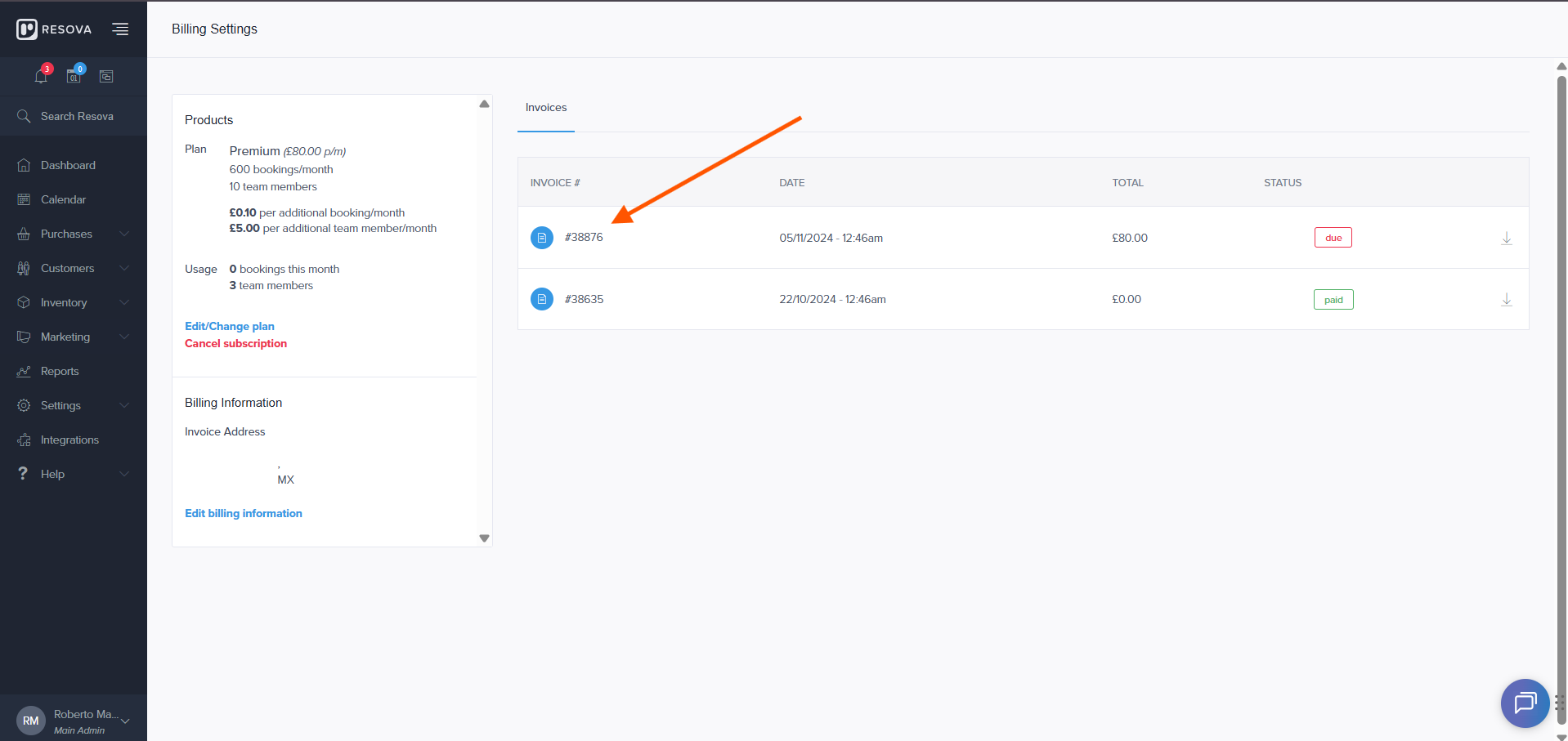Download invoice #38635 with arrow icon

point(1506,300)
